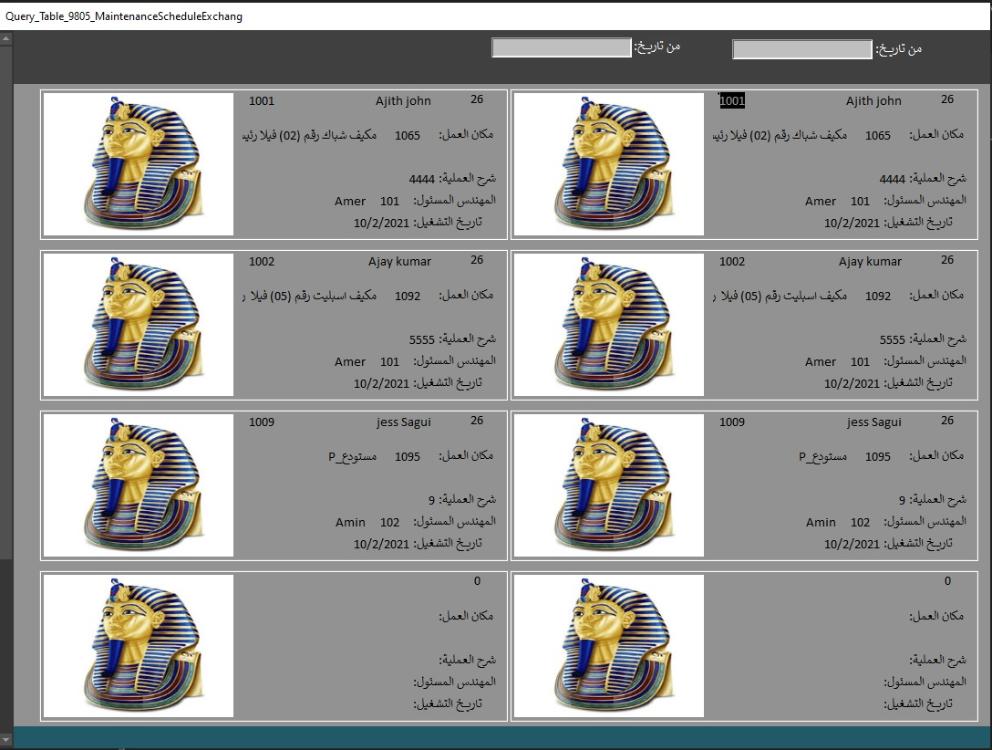Click the 1001 field in the left card
The image size is (992, 750).
pos(261,101)
